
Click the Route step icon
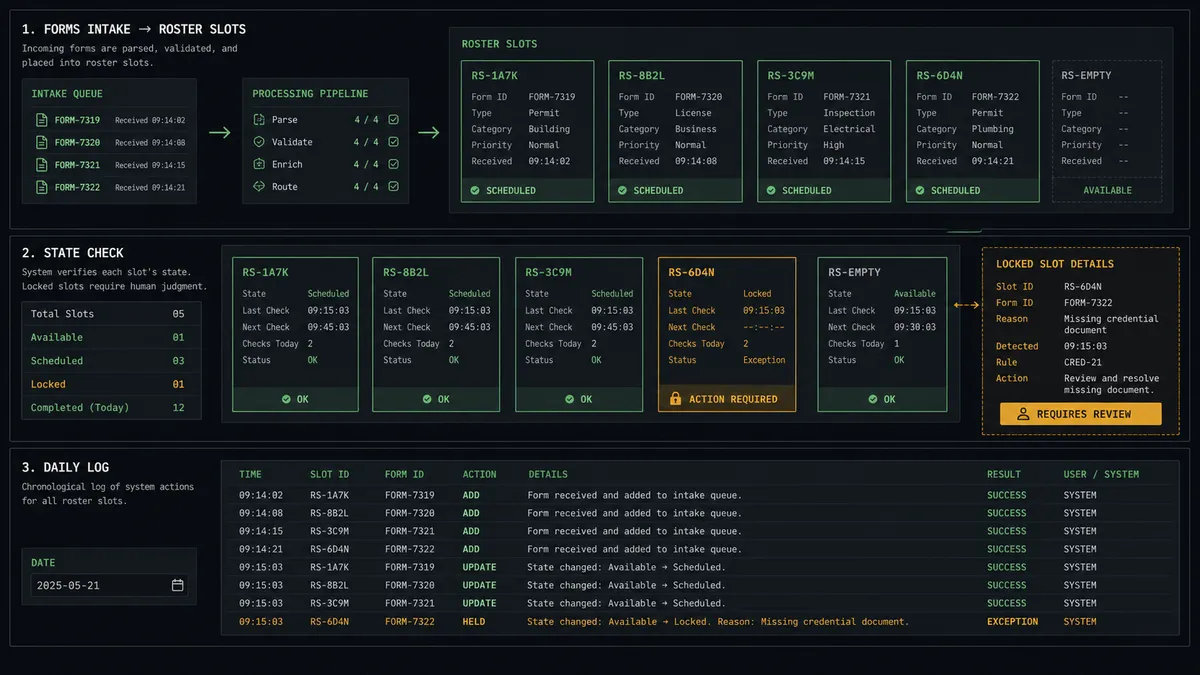[259, 186]
